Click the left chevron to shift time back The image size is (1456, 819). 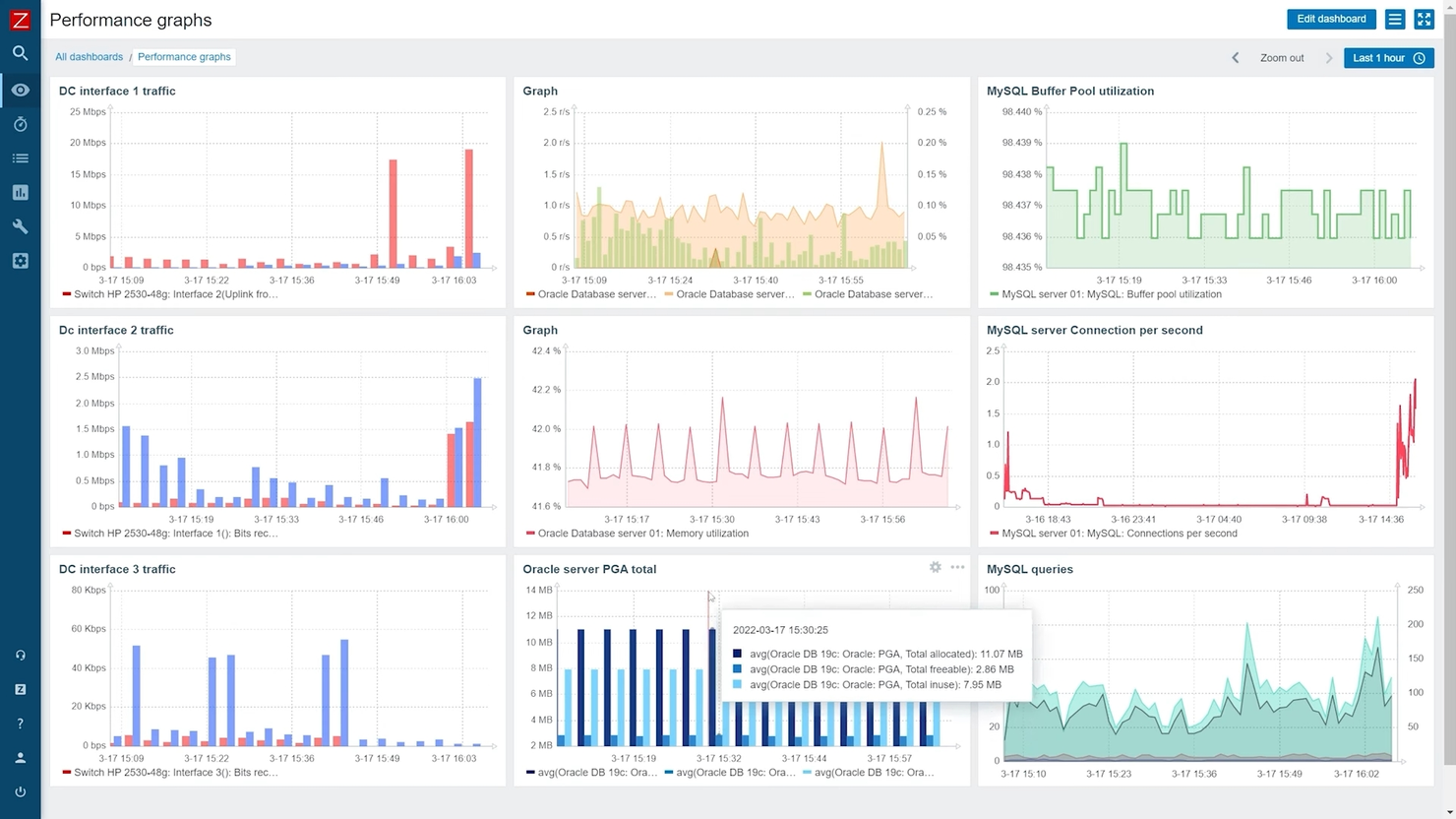[1235, 57]
